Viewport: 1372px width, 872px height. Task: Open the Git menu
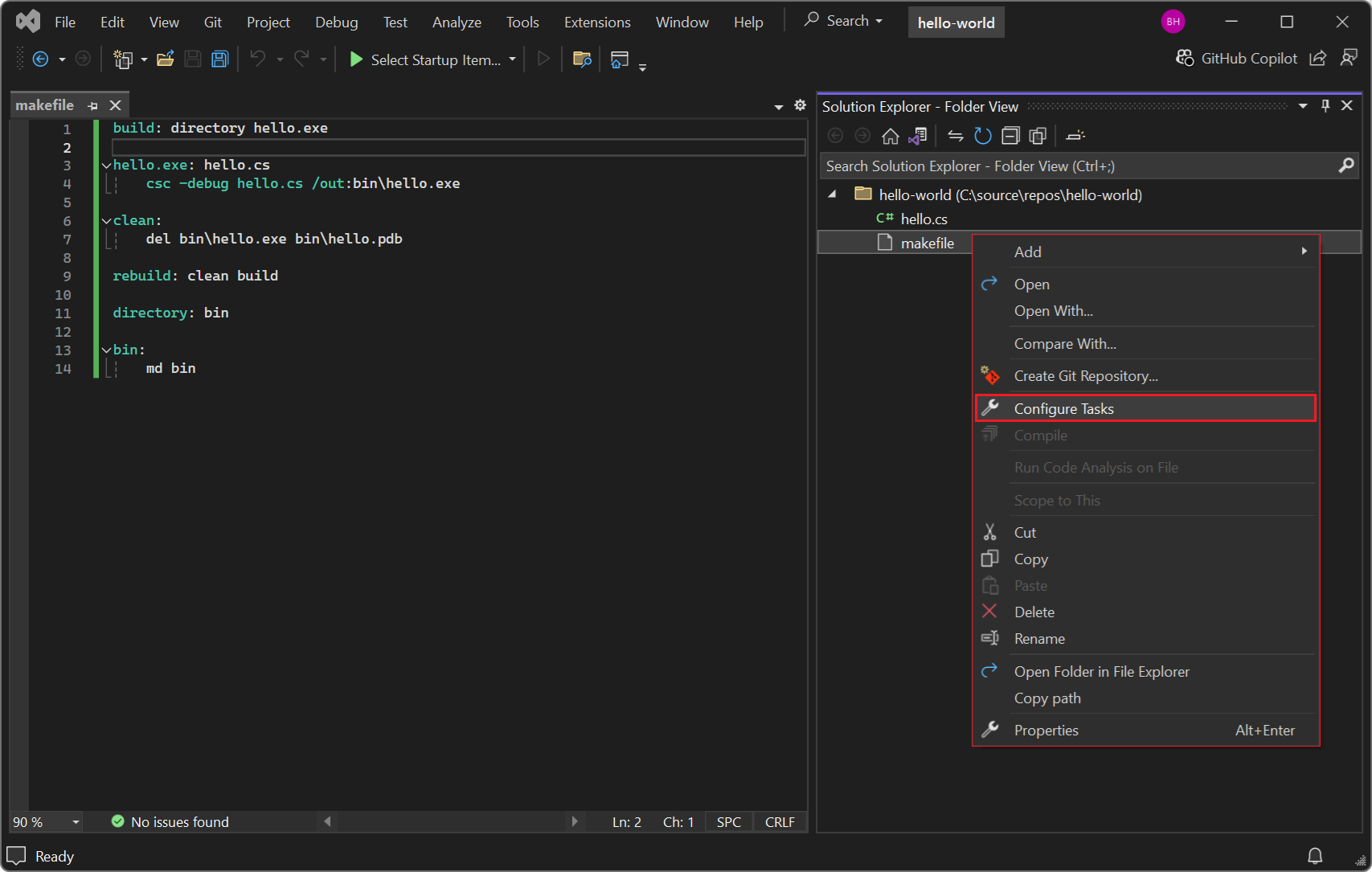click(212, 22)
